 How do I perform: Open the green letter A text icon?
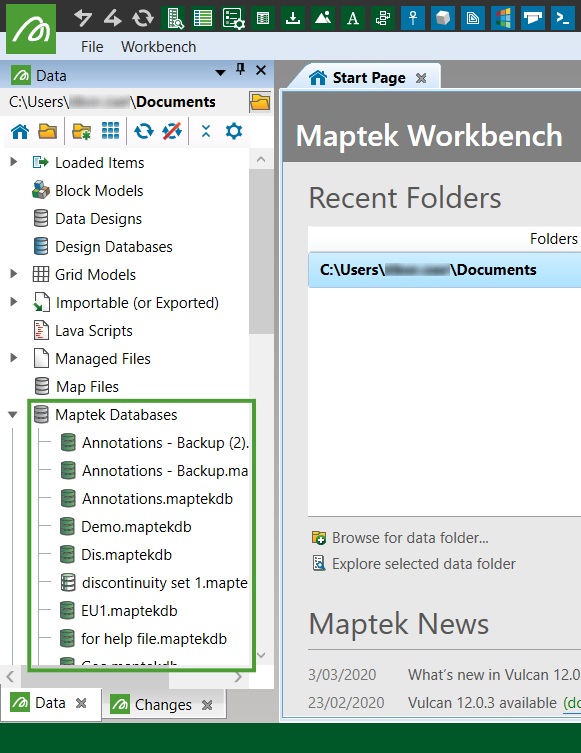353,18
